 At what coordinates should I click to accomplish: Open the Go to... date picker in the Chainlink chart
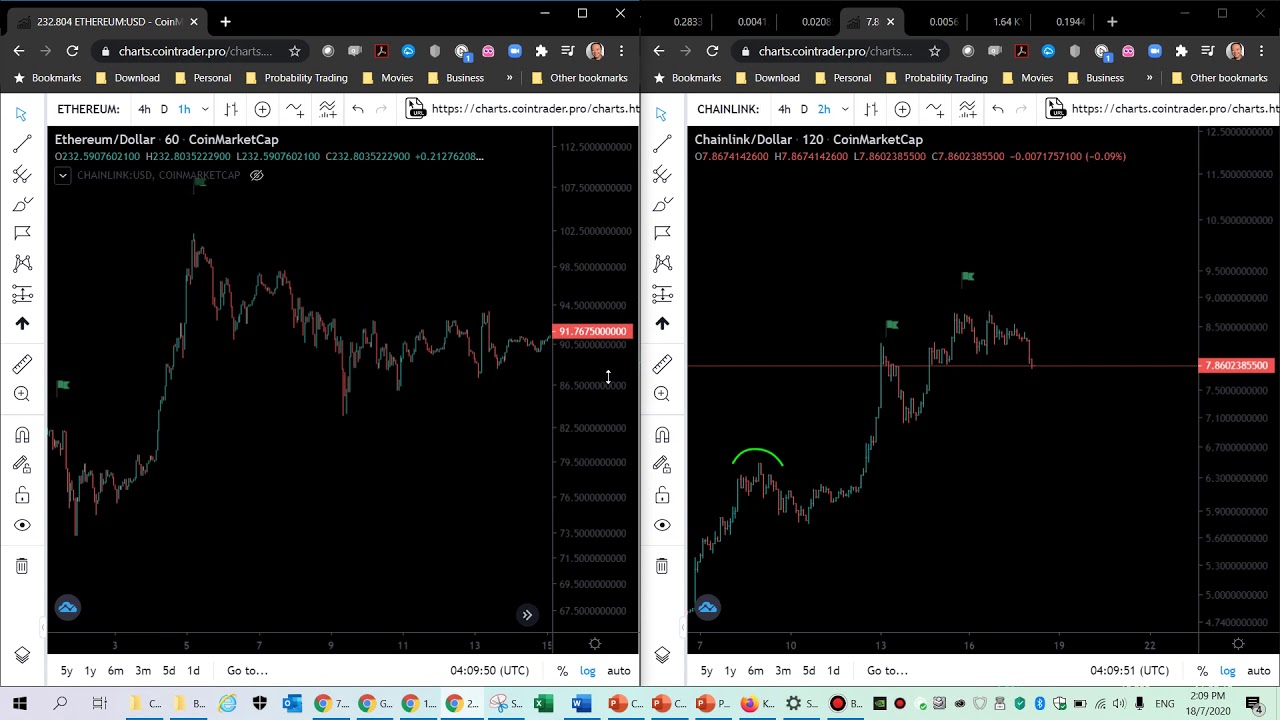[887, 671]
